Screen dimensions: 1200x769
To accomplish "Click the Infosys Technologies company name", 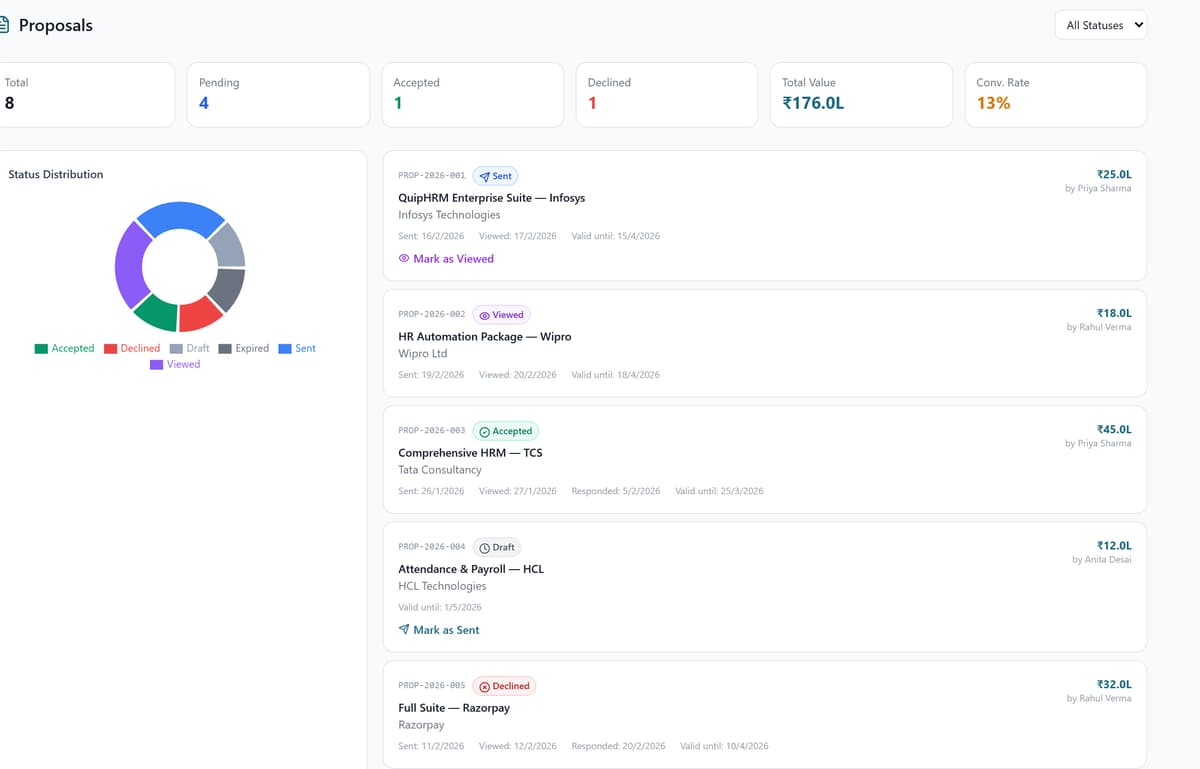I will point(449,215).
